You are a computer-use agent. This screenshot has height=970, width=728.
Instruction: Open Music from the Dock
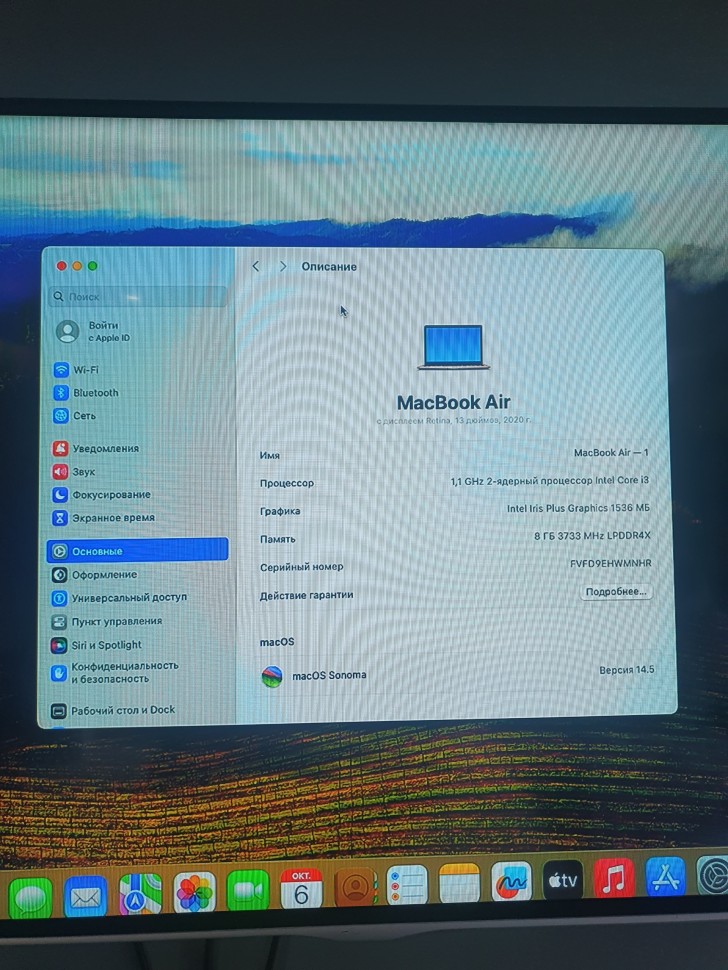(x=614, y=877)
